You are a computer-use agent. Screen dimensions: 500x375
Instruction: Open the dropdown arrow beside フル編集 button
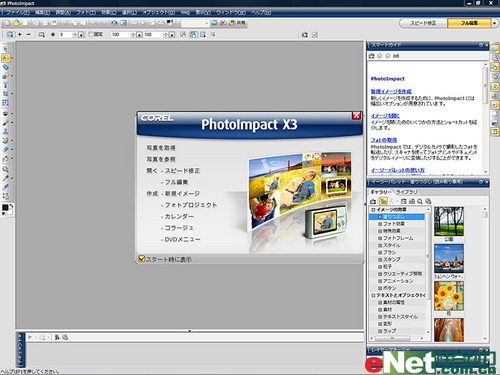495,23
